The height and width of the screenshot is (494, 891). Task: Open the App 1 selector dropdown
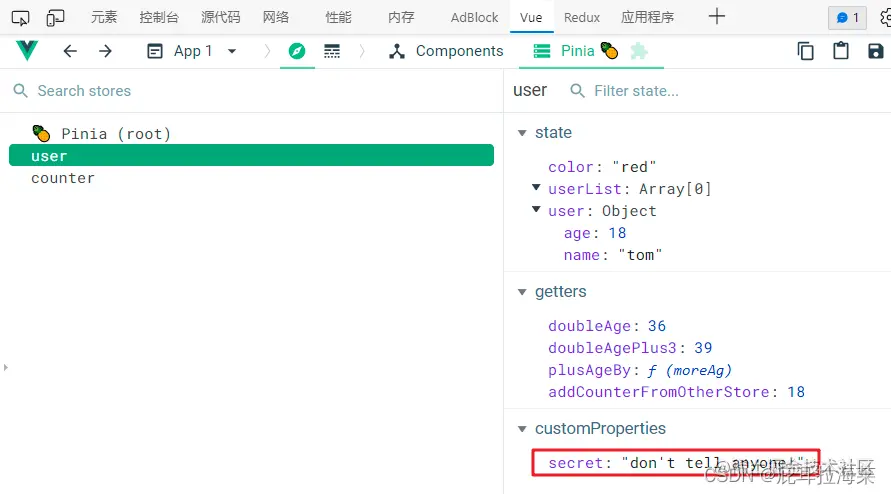(192, 51)
